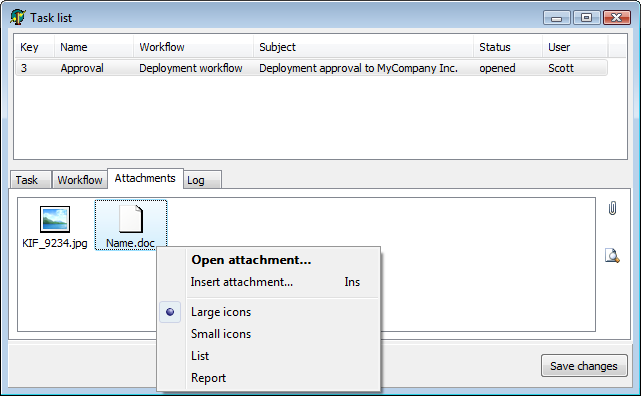Select the Name.doc document icon
This screenshot has width=641, height=396.
tap(131, 219)
